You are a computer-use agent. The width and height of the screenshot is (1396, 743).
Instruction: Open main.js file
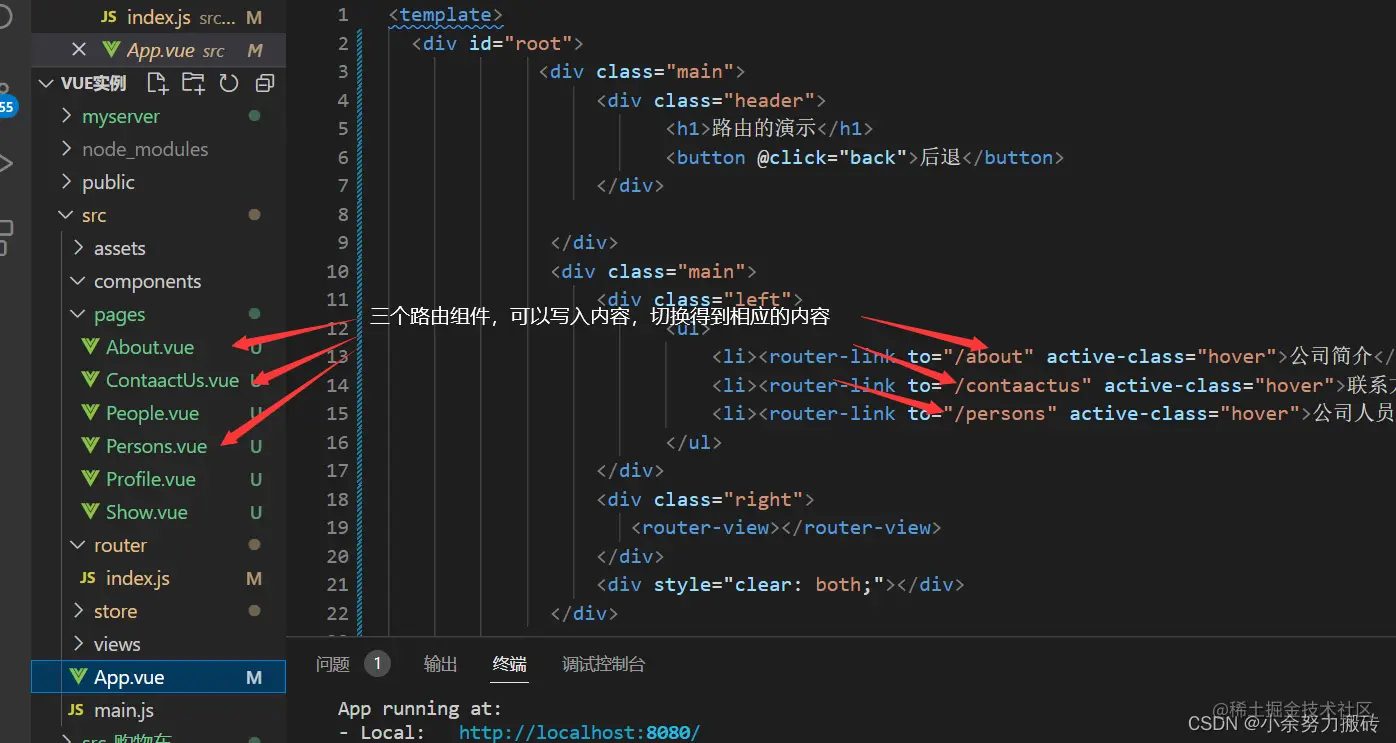[x=124, y=710]
